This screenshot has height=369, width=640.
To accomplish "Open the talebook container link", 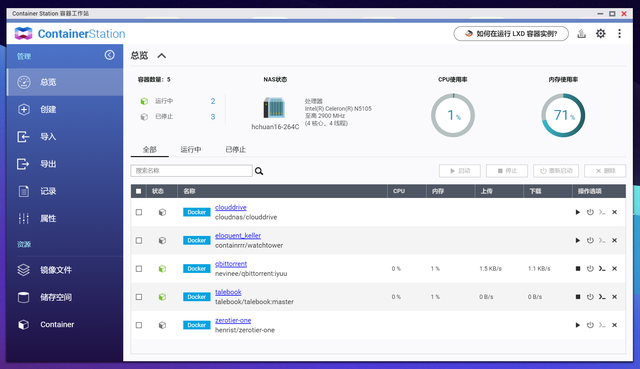I will (x=228, y=292).
